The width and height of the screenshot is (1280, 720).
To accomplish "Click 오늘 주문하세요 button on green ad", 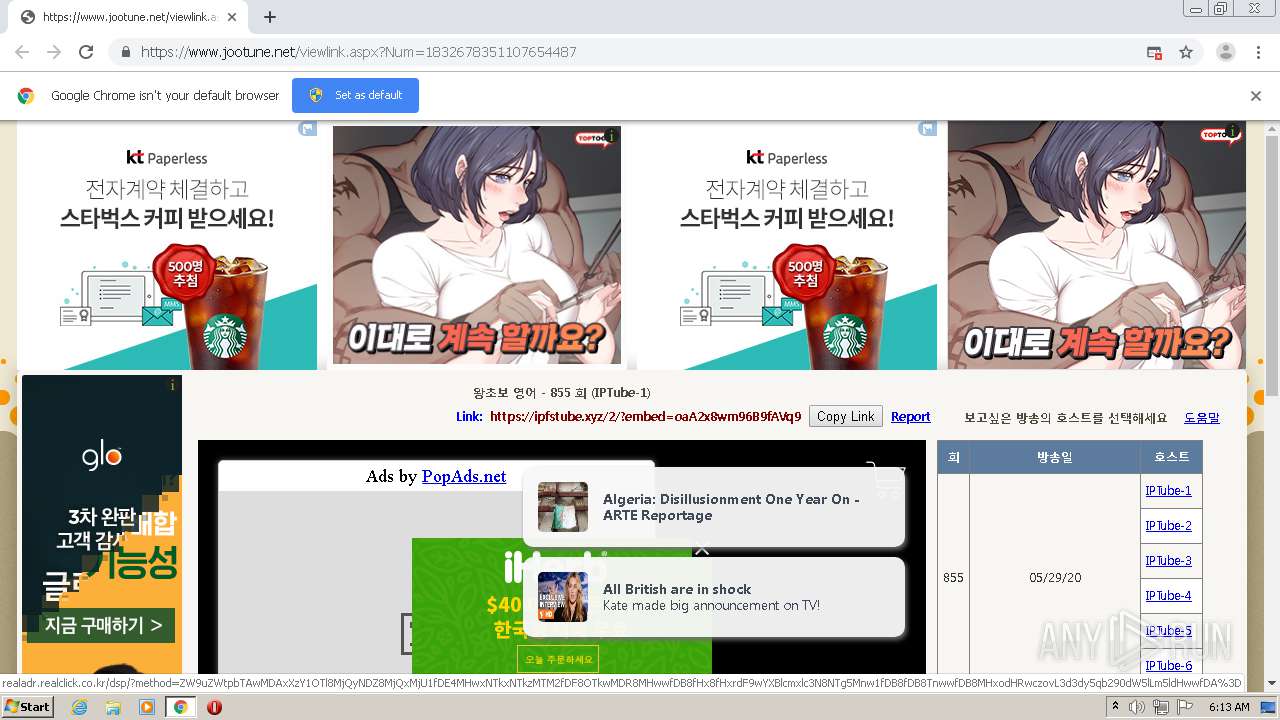I will (x=558, y=660).
